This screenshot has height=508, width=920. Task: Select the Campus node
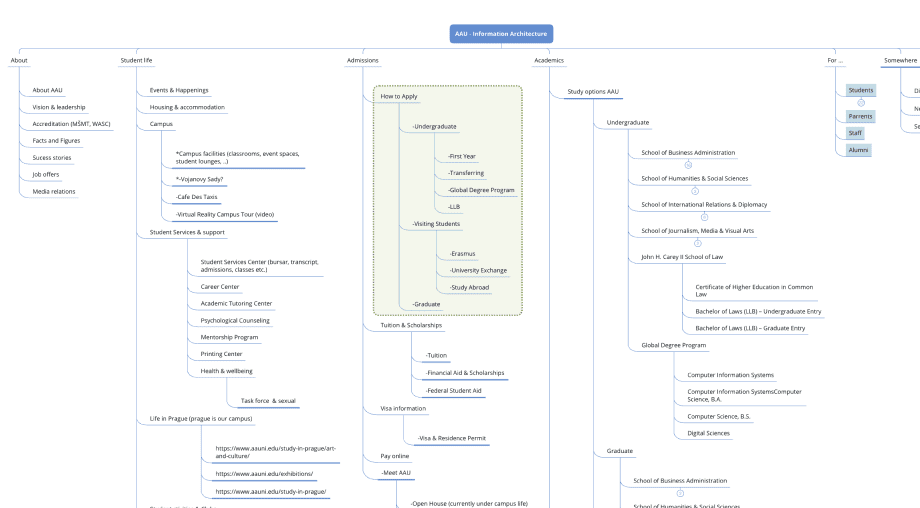click(161, 124)
